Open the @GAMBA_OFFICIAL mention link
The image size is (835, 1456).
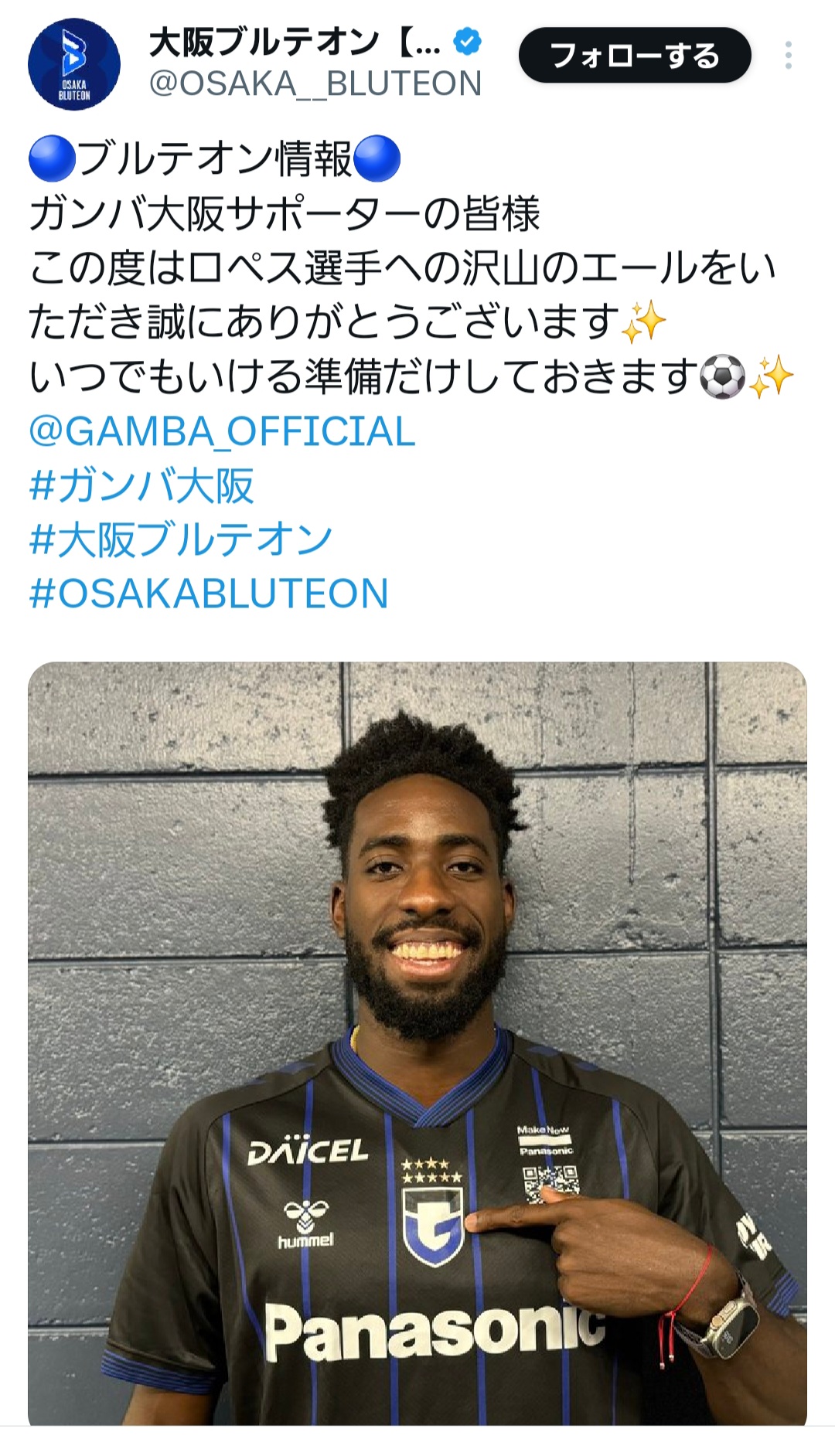tap(222, 431)
